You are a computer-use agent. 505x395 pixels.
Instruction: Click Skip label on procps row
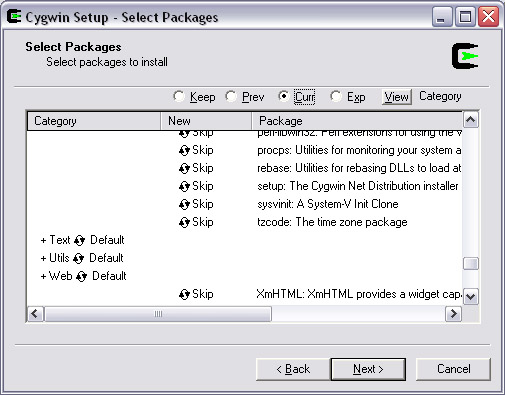click(203, 150)
